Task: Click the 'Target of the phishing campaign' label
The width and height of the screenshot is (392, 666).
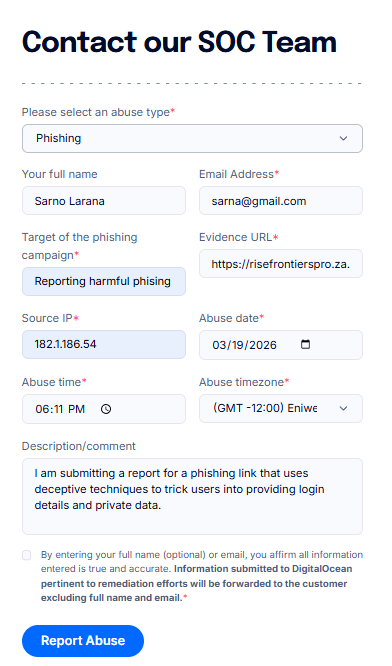Action: coord(79,246)
